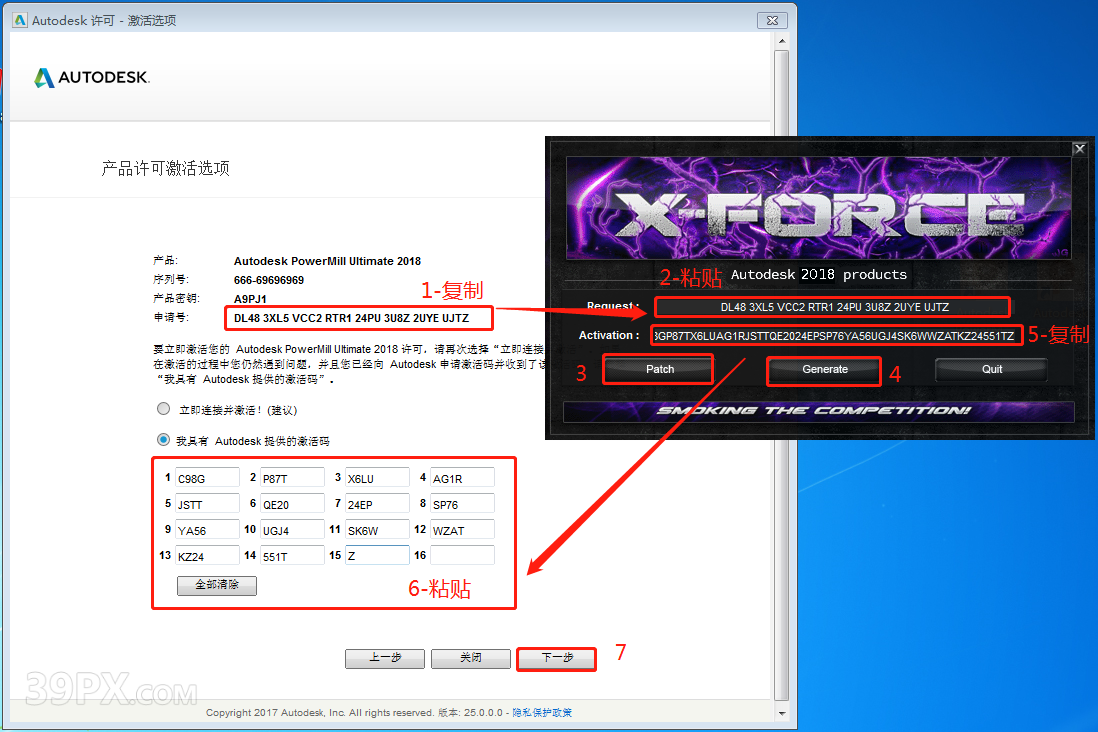Focus activation code box 14 containing 551T
1098x732 pixels.
[292, 555]
